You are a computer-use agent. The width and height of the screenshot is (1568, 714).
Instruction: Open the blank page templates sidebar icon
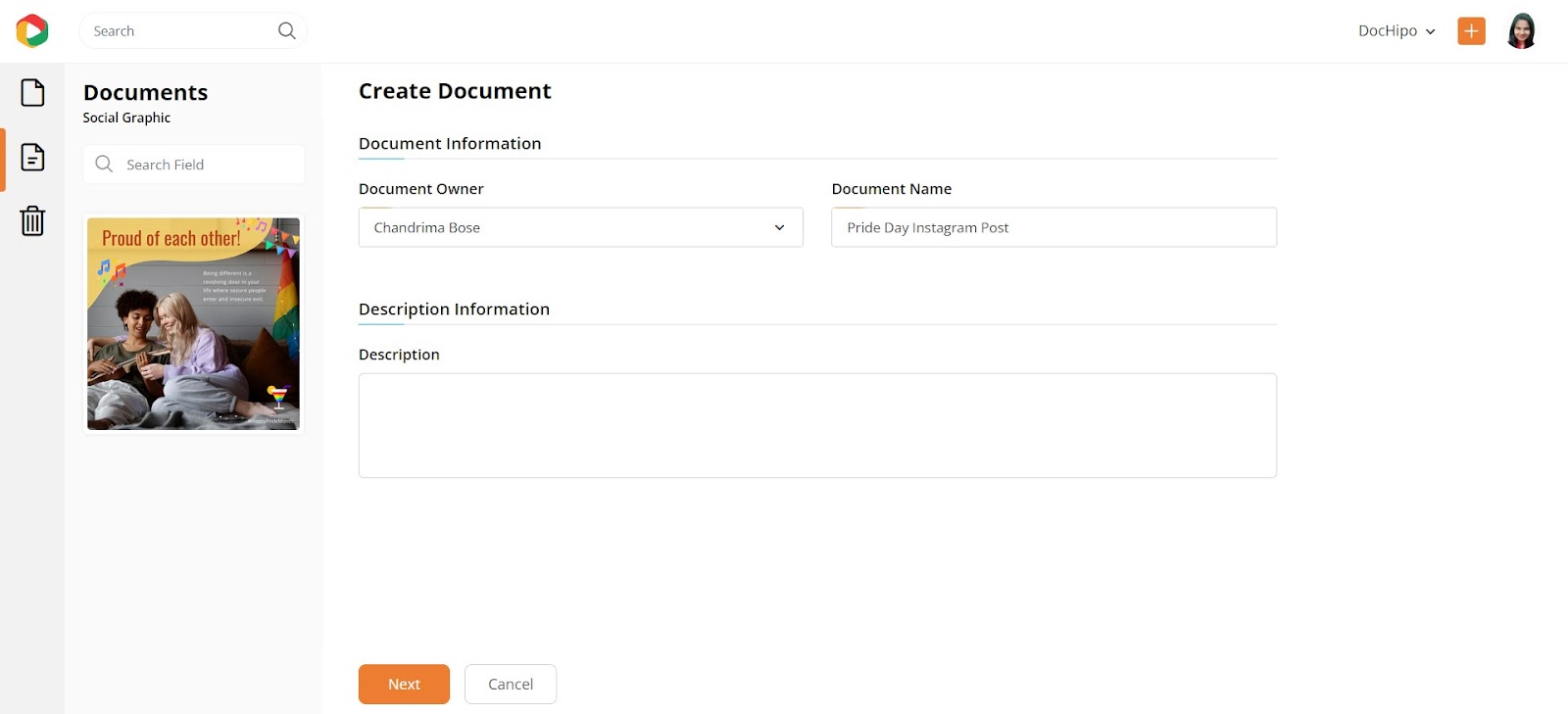pos(32,93)
